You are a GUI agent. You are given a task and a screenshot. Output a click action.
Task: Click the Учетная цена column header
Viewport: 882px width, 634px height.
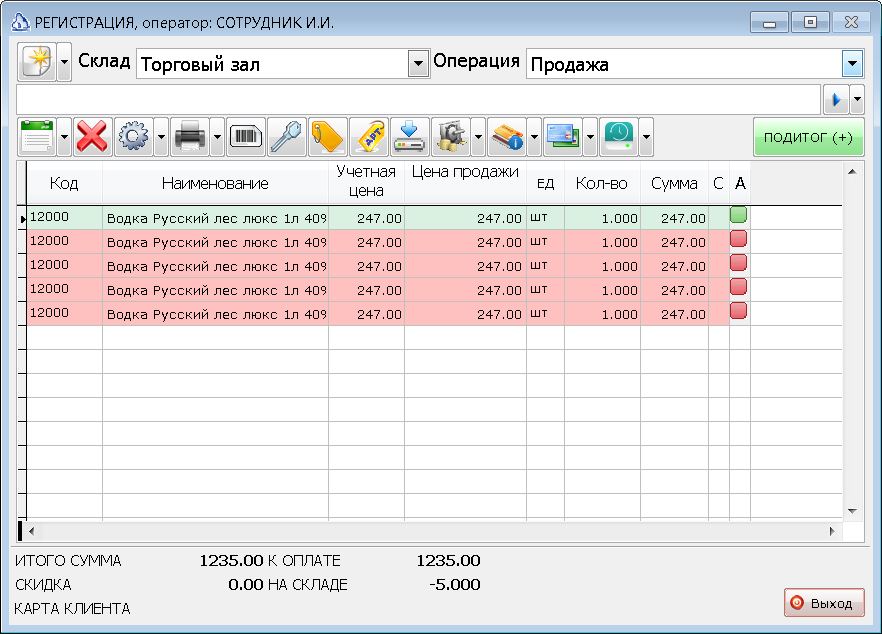[x=366, y=181]
